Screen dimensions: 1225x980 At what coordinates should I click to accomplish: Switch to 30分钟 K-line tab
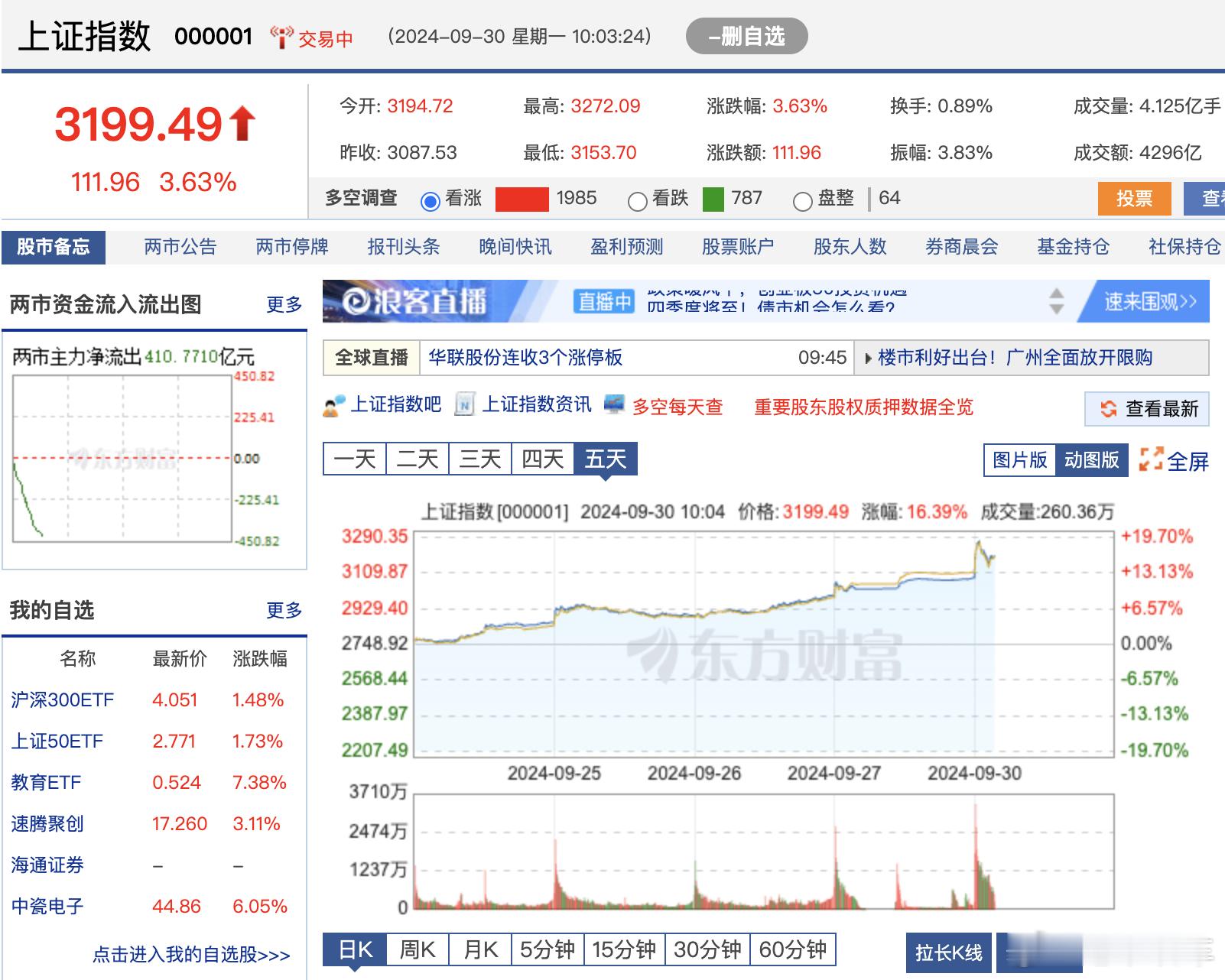point(708,949)
